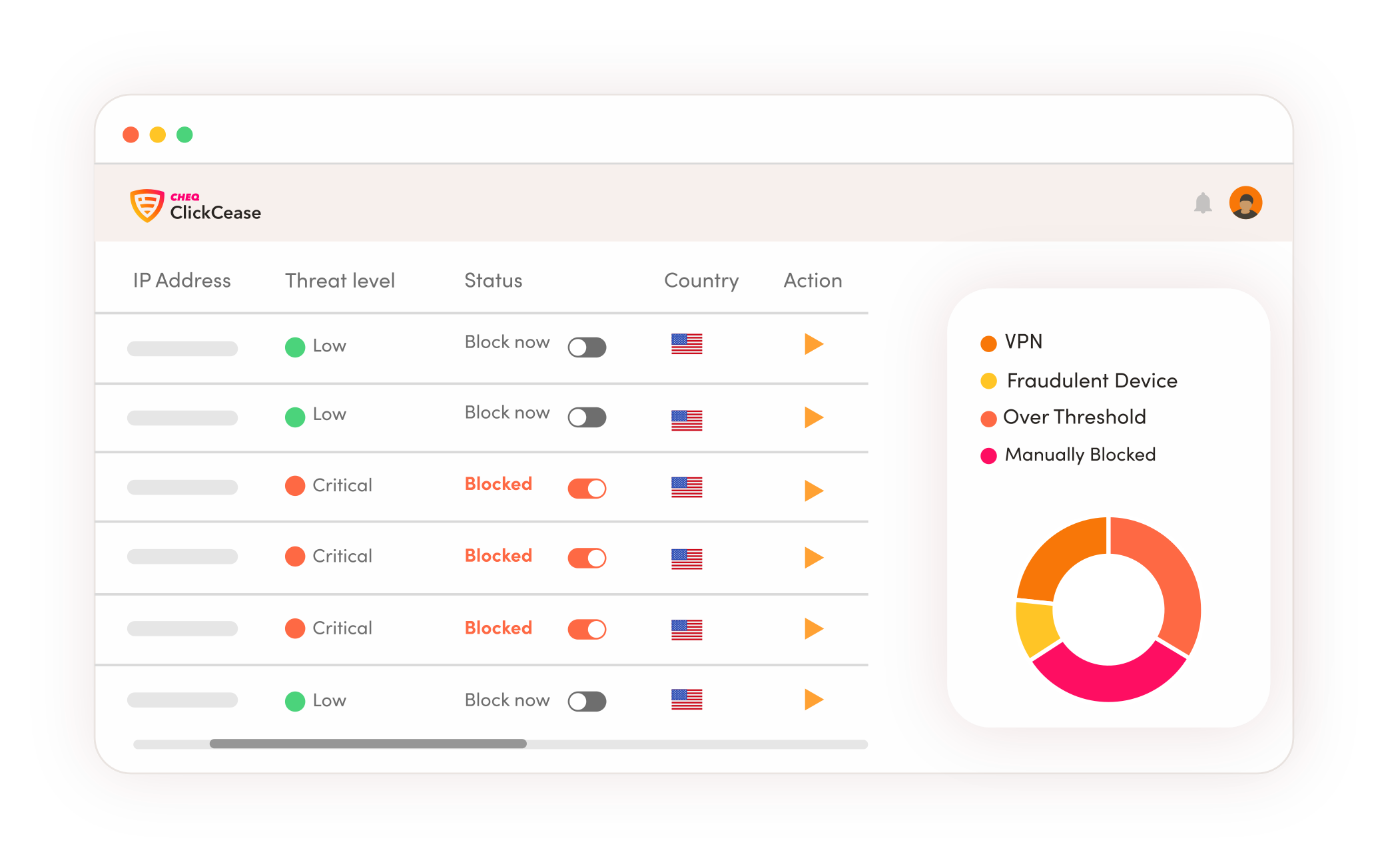This screenshot has width=1388, height=868.
Task: Toggle Block now switch for first Low IP
Action: click(x=589, y=344)
